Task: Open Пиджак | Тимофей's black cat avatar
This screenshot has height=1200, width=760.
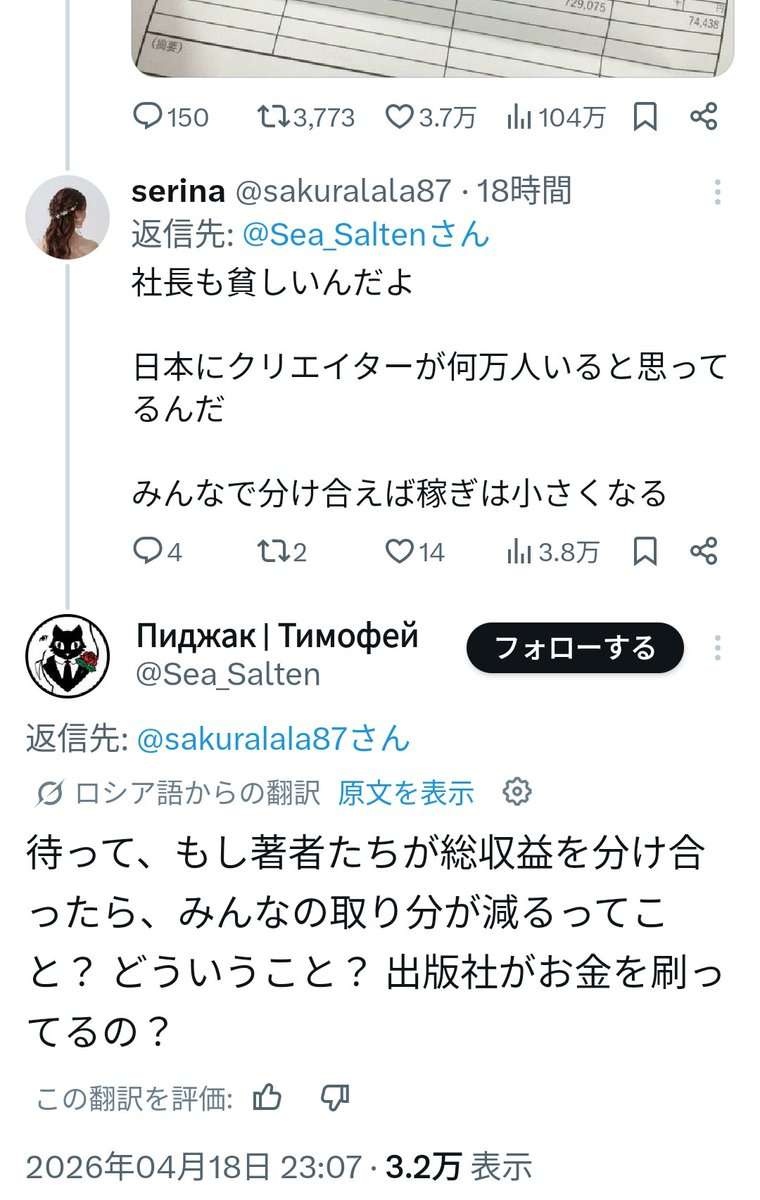Action: point(67,655)
